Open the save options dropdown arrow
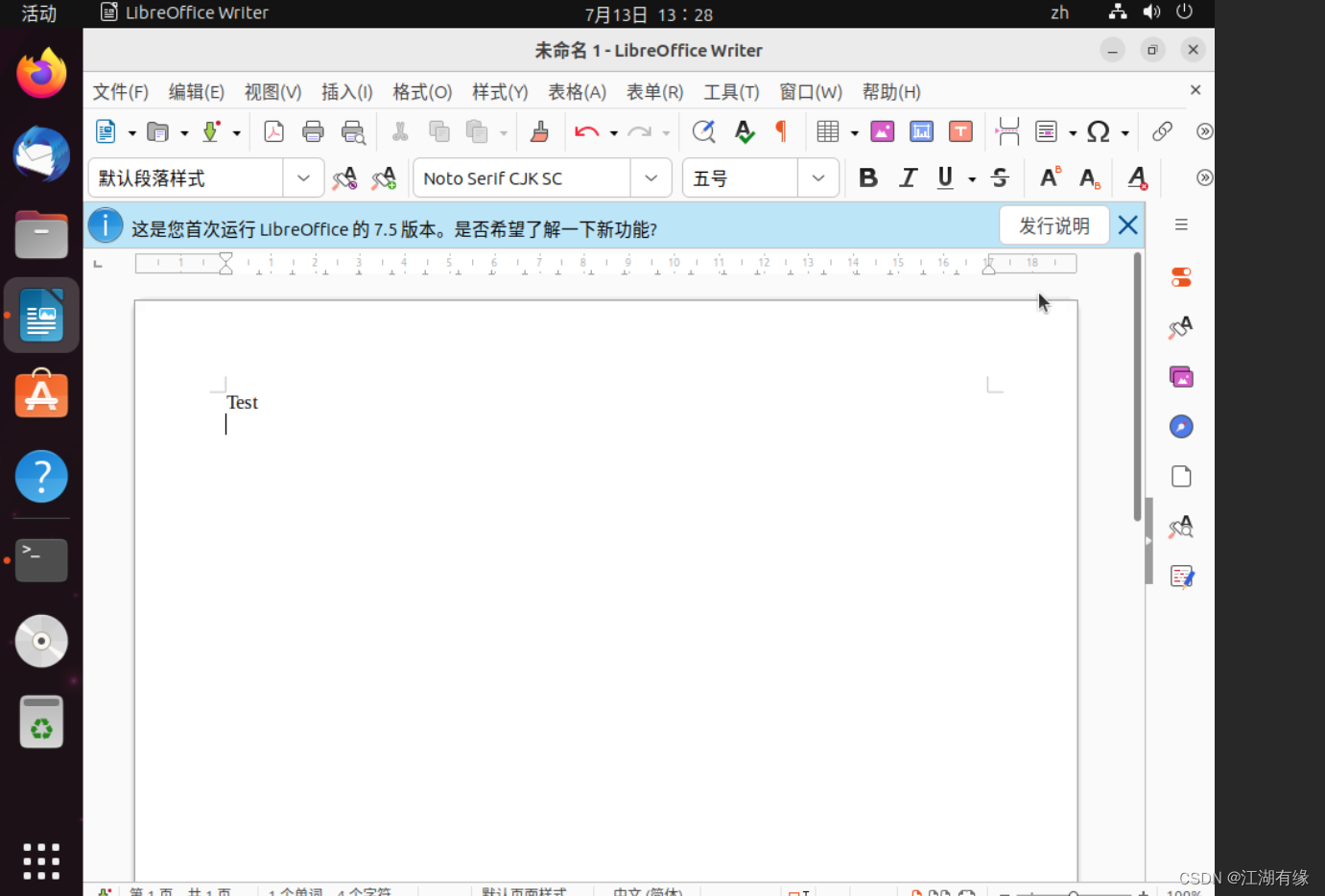 point(236,133)
